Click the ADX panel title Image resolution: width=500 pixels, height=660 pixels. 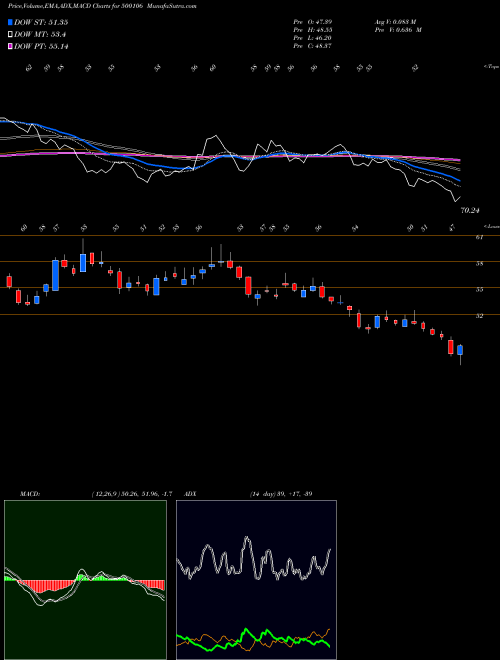click(190, 494)
